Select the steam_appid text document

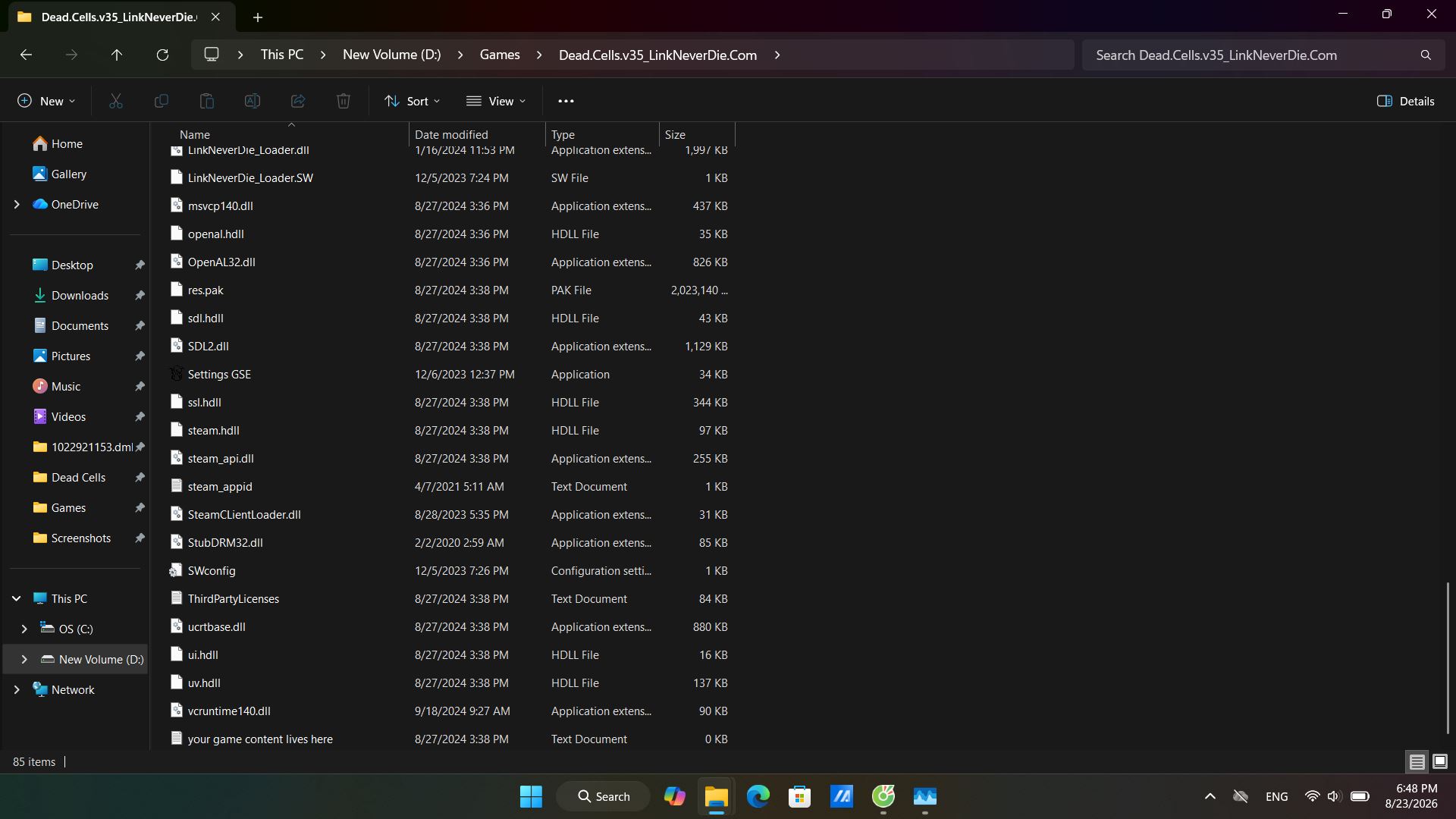(449, 487)
